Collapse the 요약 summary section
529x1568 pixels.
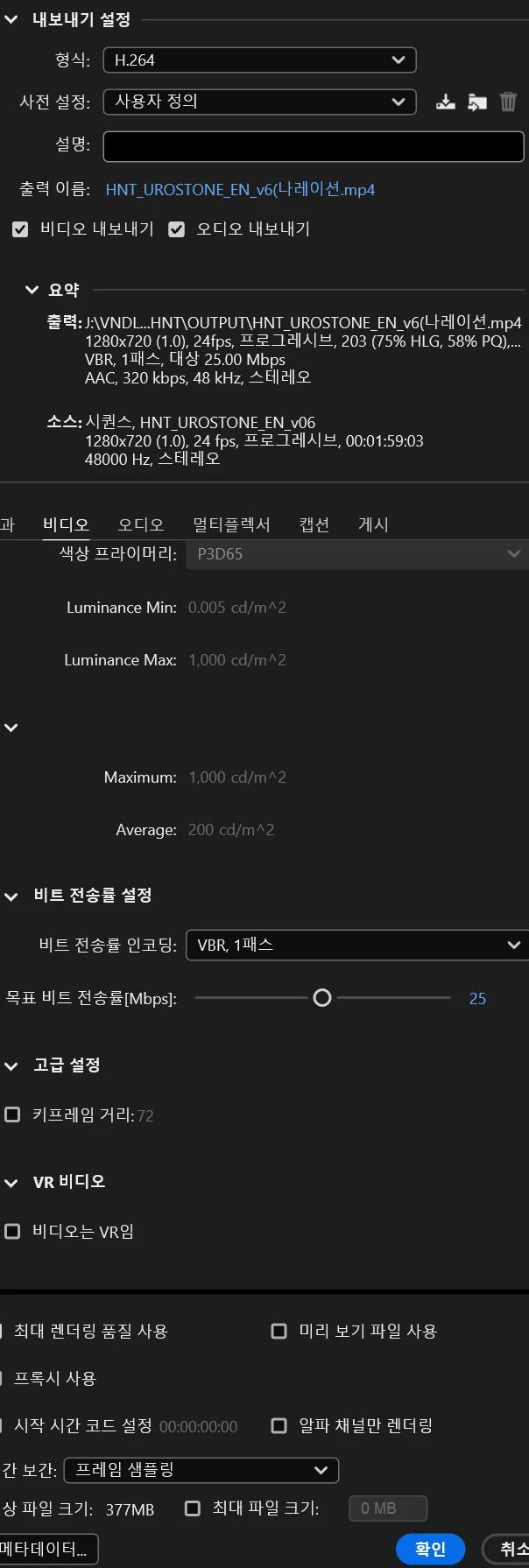(32, 290)
